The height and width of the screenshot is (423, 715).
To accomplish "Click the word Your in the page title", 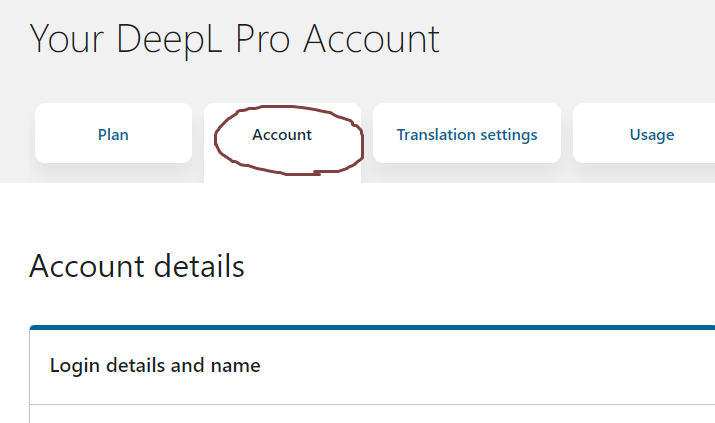I will coord(67,40).
